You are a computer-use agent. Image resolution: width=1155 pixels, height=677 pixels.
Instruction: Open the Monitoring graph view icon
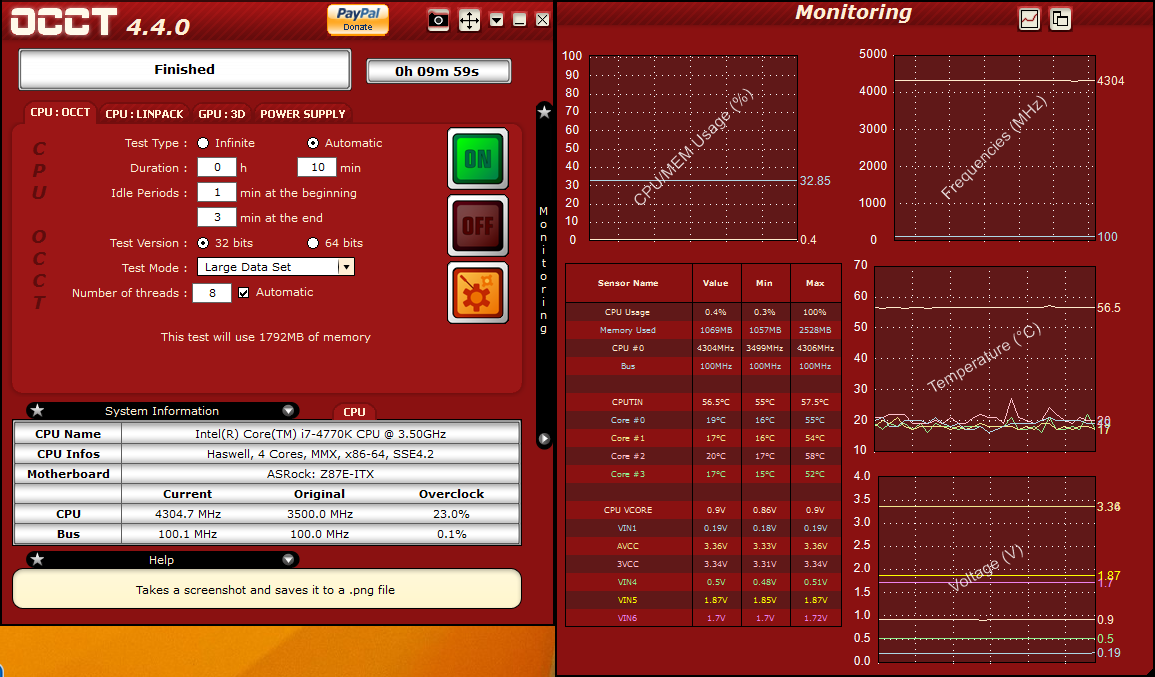click(1029, 19)
